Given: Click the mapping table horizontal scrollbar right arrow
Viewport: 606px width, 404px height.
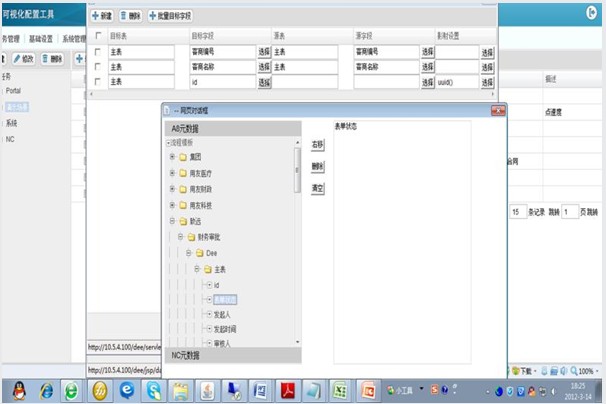Looking at the screenshot, I should [492, 94].
